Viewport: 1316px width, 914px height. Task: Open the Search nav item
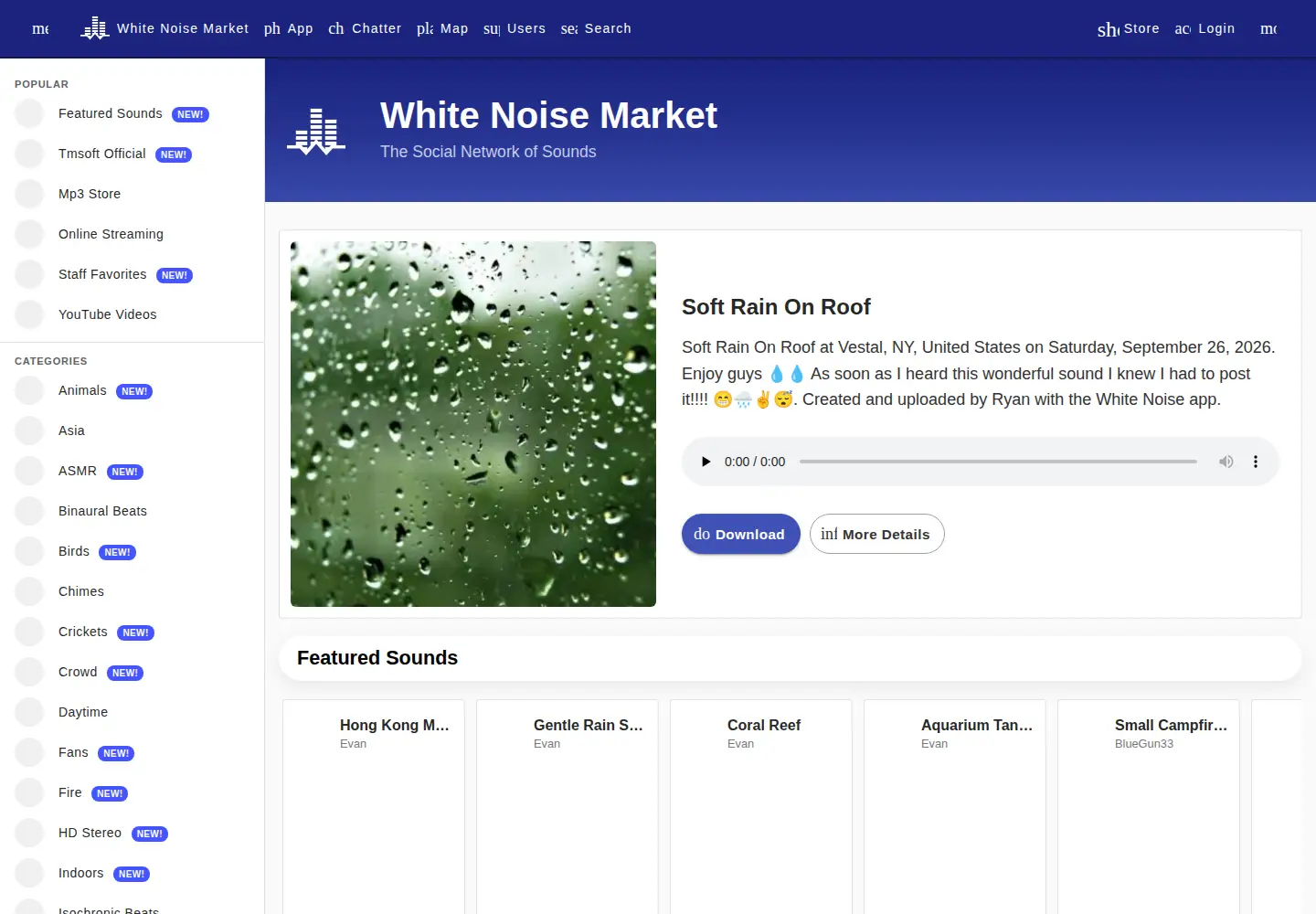(x=596, y=28)
